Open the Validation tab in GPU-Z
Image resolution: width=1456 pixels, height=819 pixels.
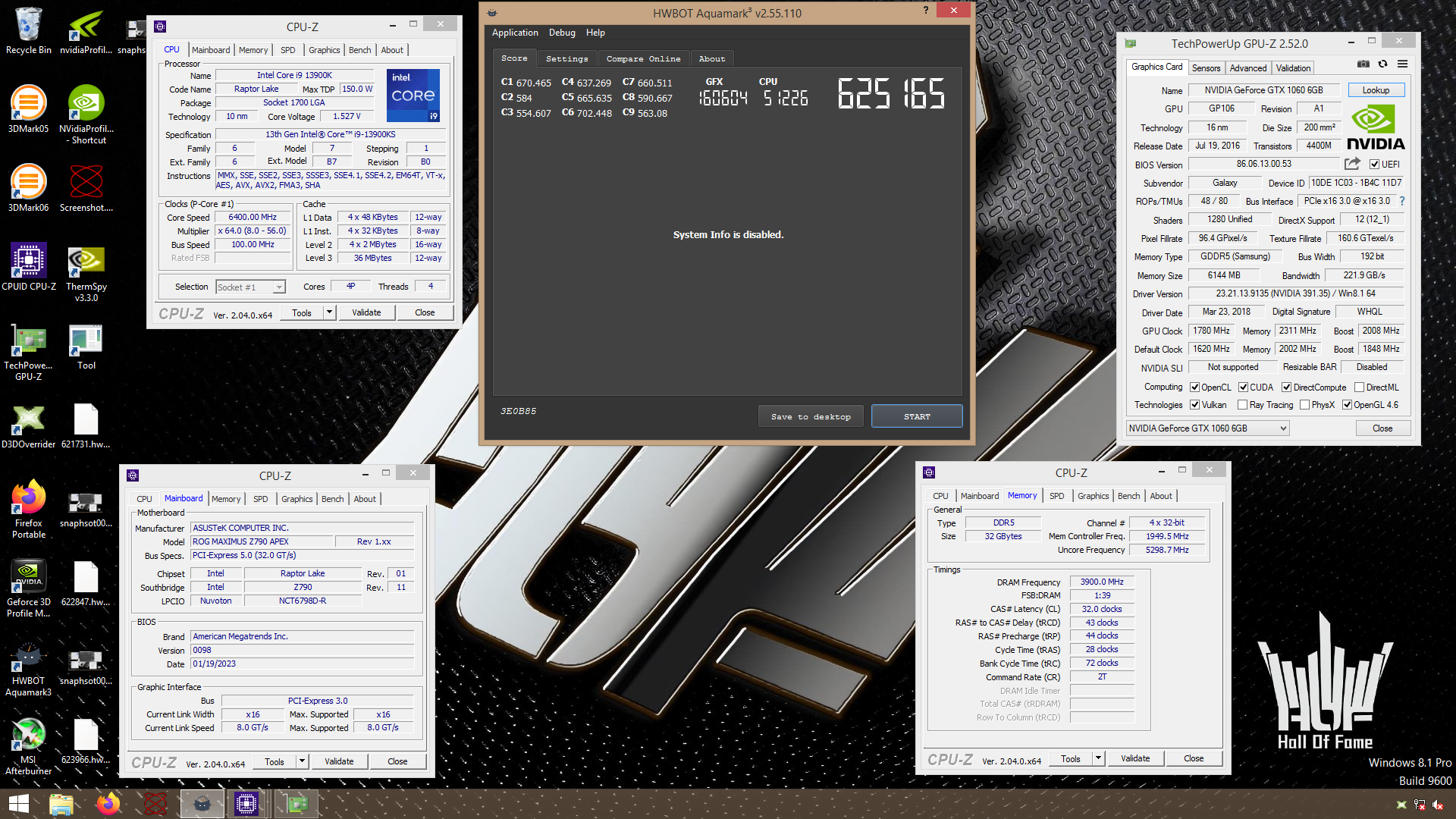[x=1292, y=68]
